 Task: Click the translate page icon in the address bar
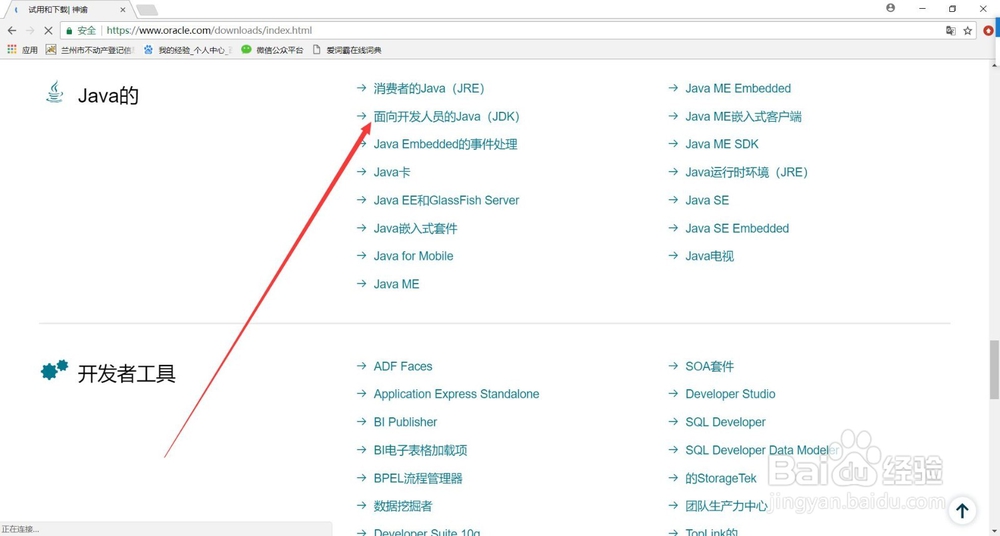[950, 30]
